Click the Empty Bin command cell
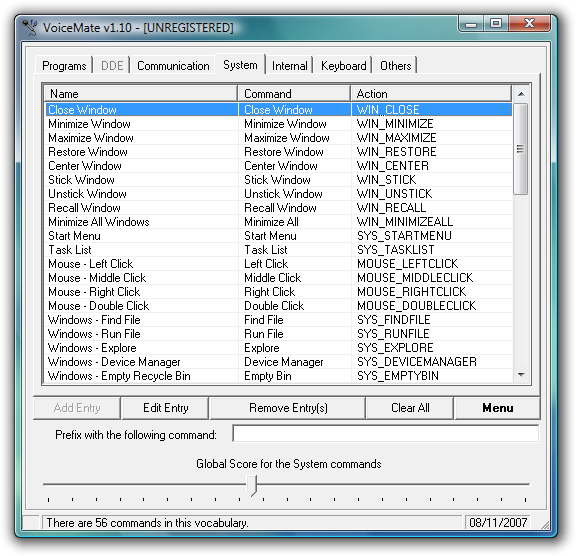The image size is (576, 556). pos(267,376)
